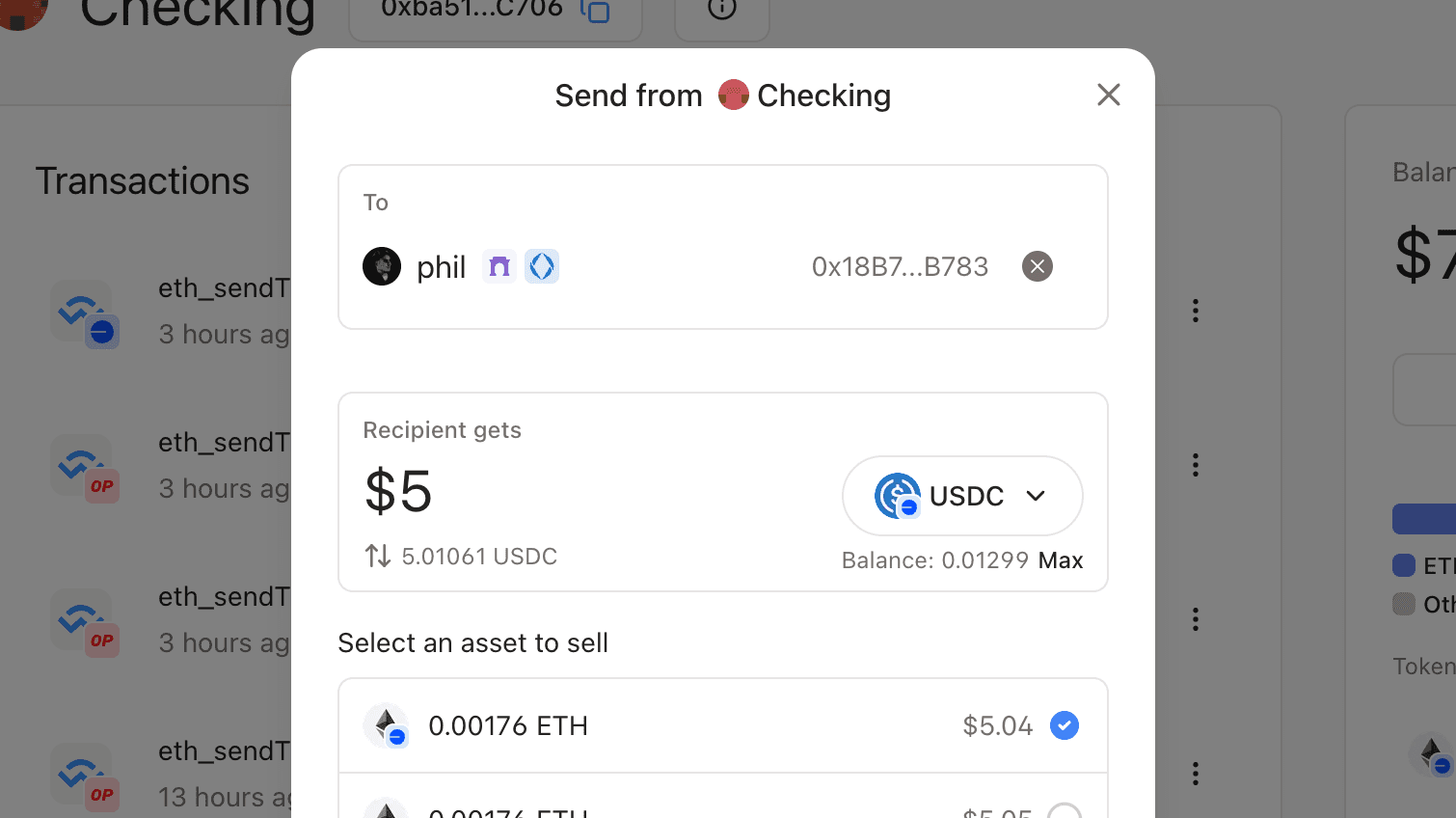Switch to the Transactions section
The width and height of the screenshot is (1456, 818).
[x=142, y=181]
